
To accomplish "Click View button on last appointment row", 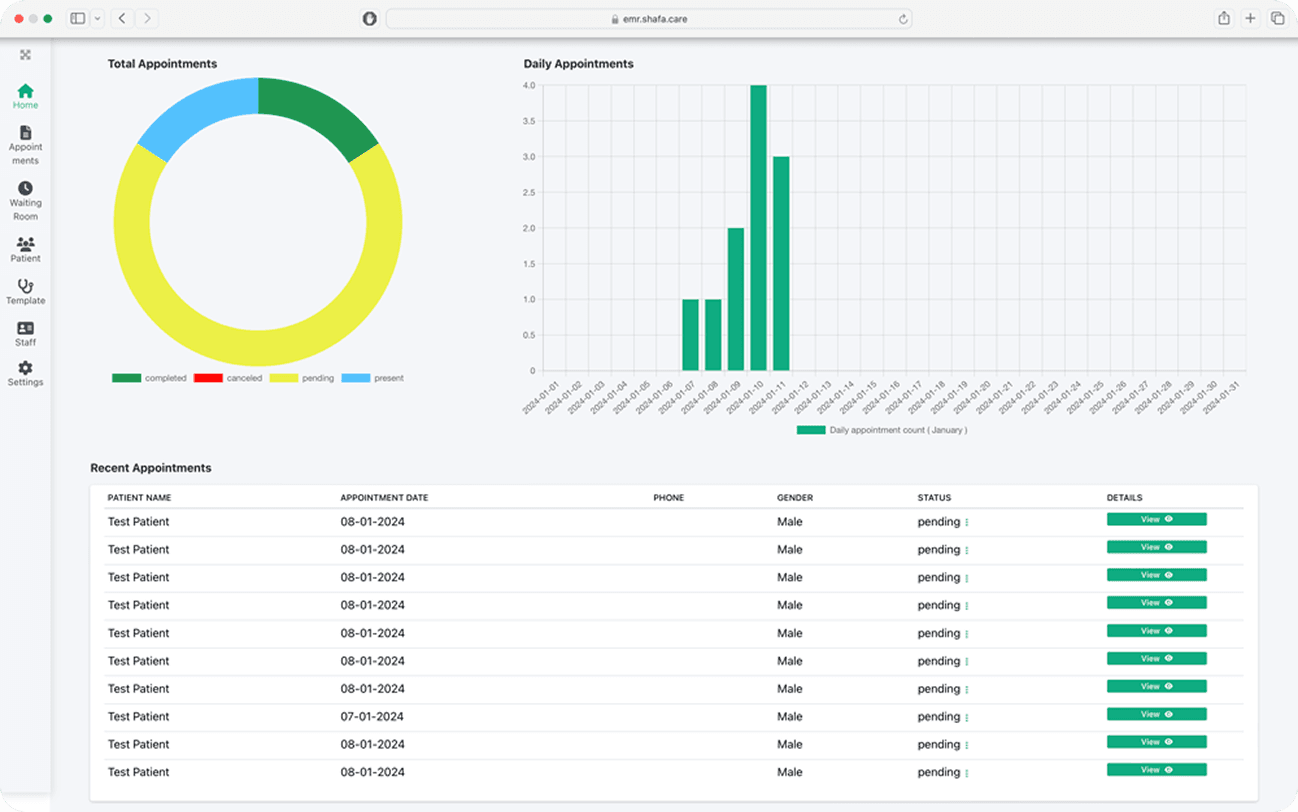I will coord(1156,770).
